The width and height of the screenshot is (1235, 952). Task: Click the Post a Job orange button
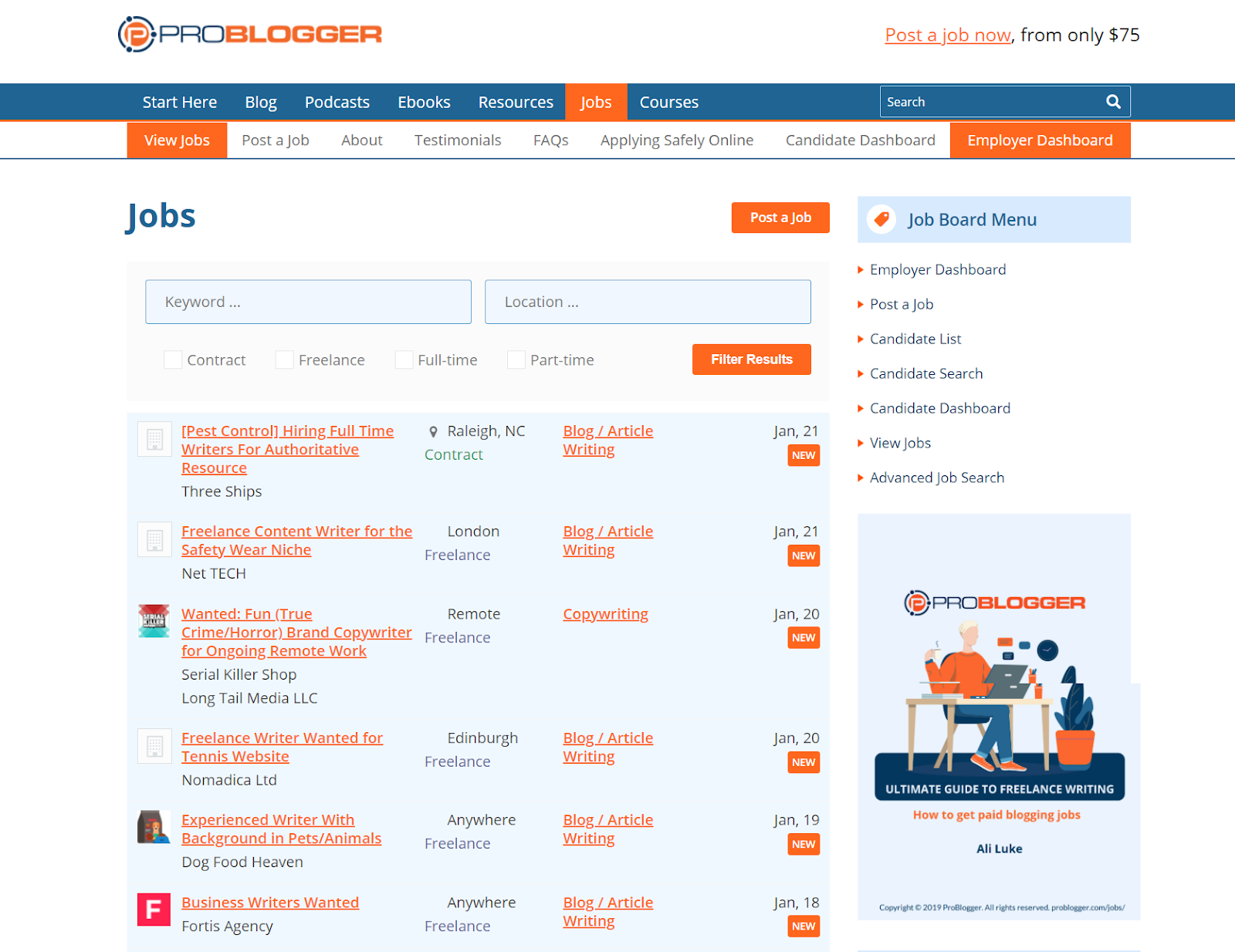click(x=780, y=218)
